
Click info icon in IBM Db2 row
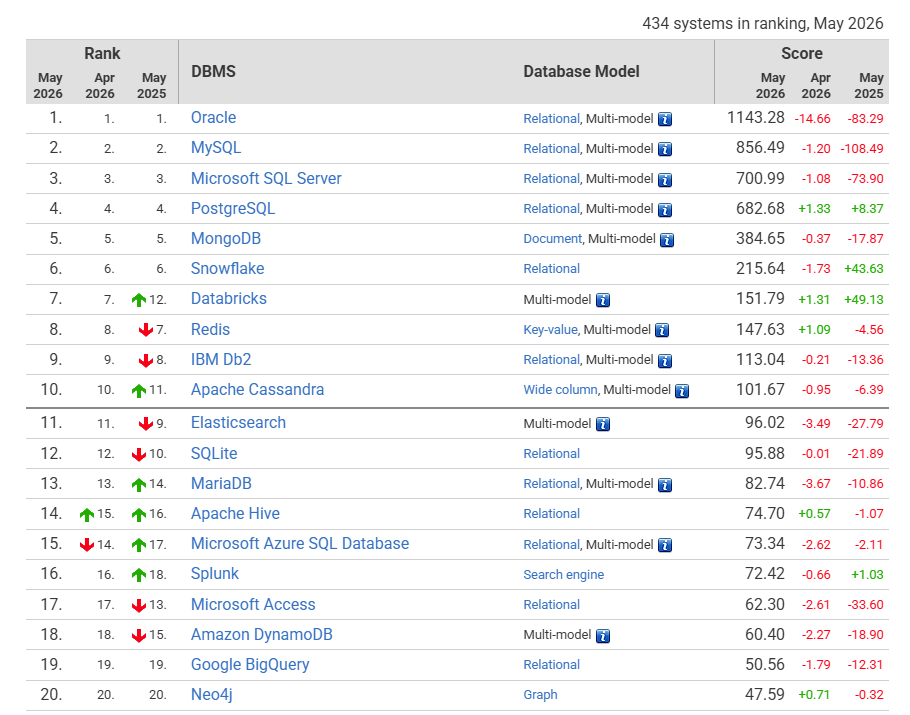(665, 360)
